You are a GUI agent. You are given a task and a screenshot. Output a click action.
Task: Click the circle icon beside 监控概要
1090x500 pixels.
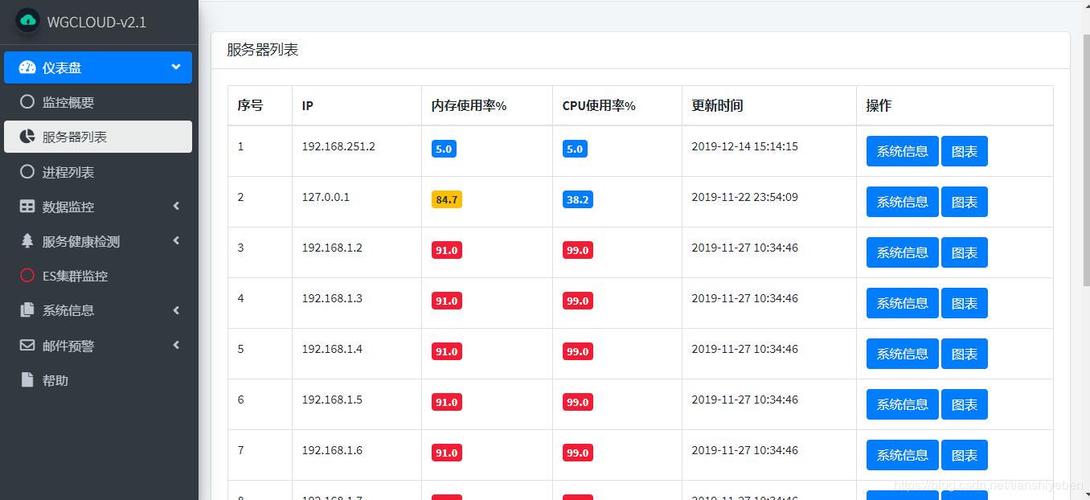click(x=27, y=102)
